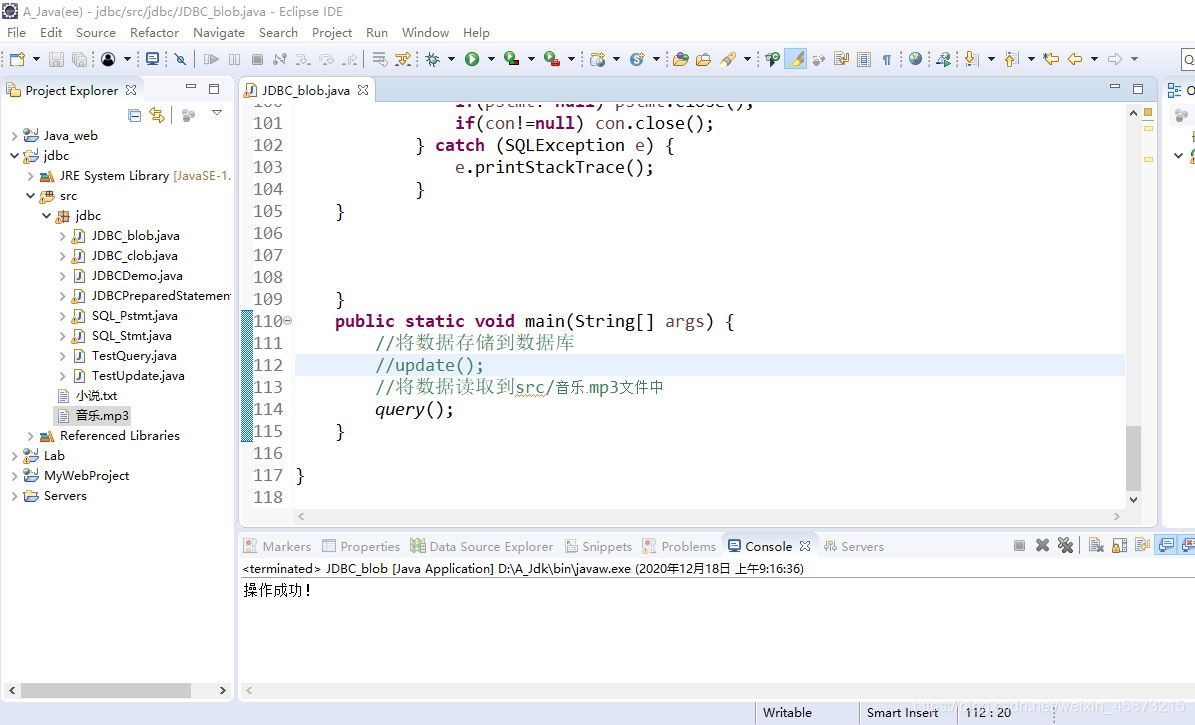
Task: Open Project Explorer View Menu arrow
Action: 217,113
